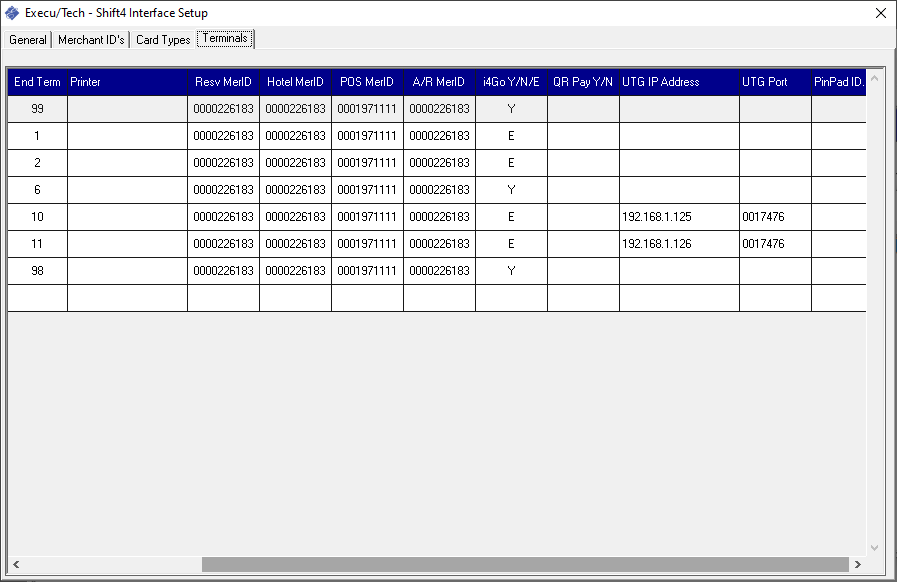
Task: Click the Terminals tab
Action: pos(225,38)
